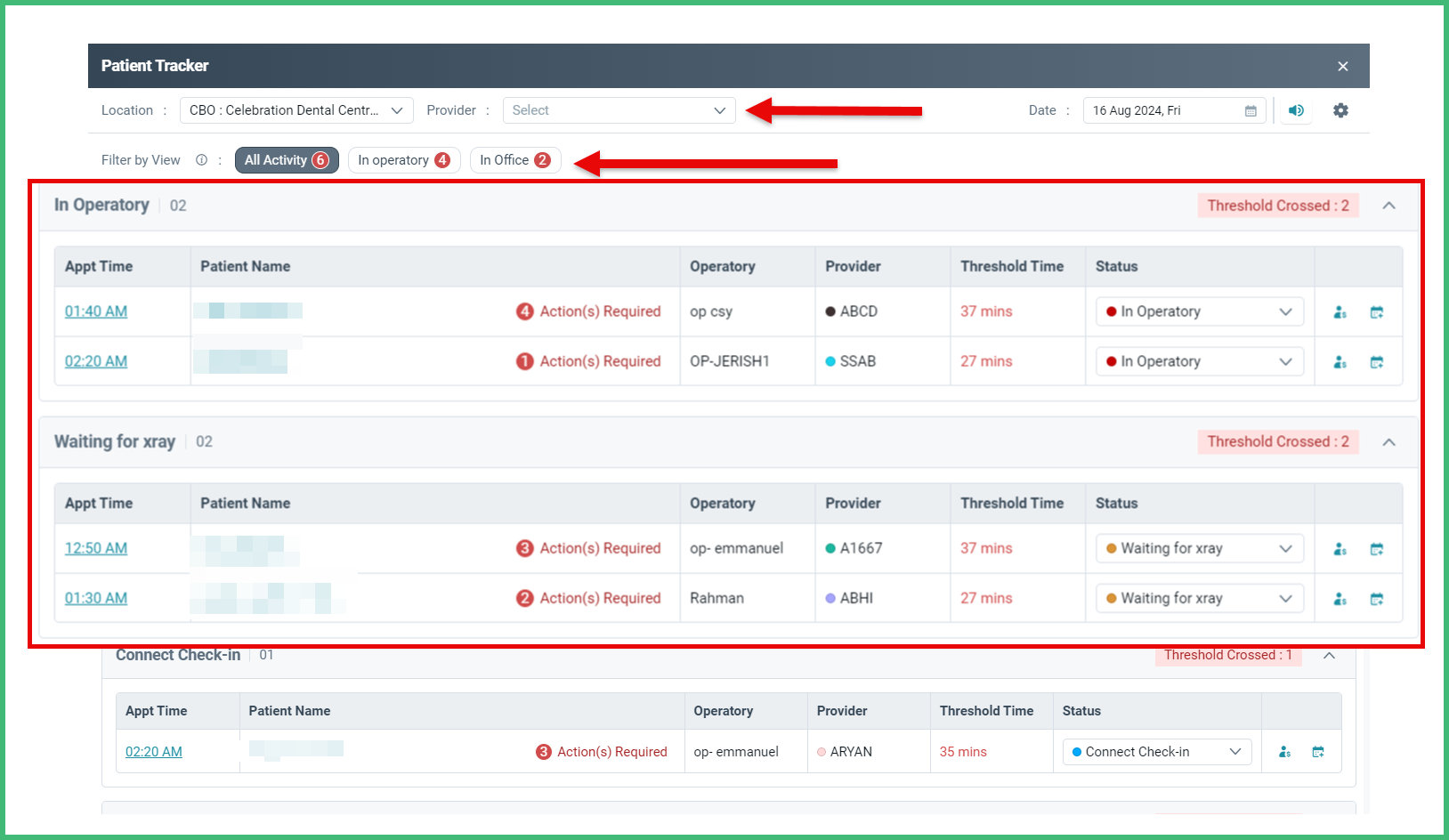Open the appointment calendar icon for the Connect Check-in patient
1449x840 pixels.
1318,751
